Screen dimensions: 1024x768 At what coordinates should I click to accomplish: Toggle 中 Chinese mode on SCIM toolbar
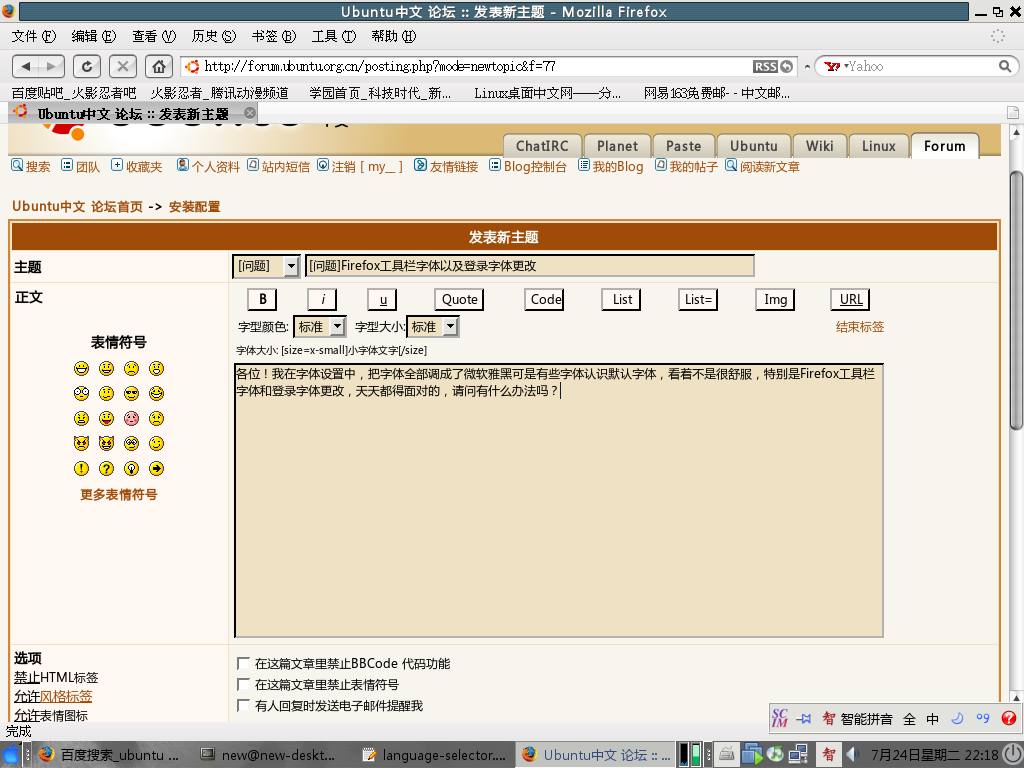tap(933, 719)
